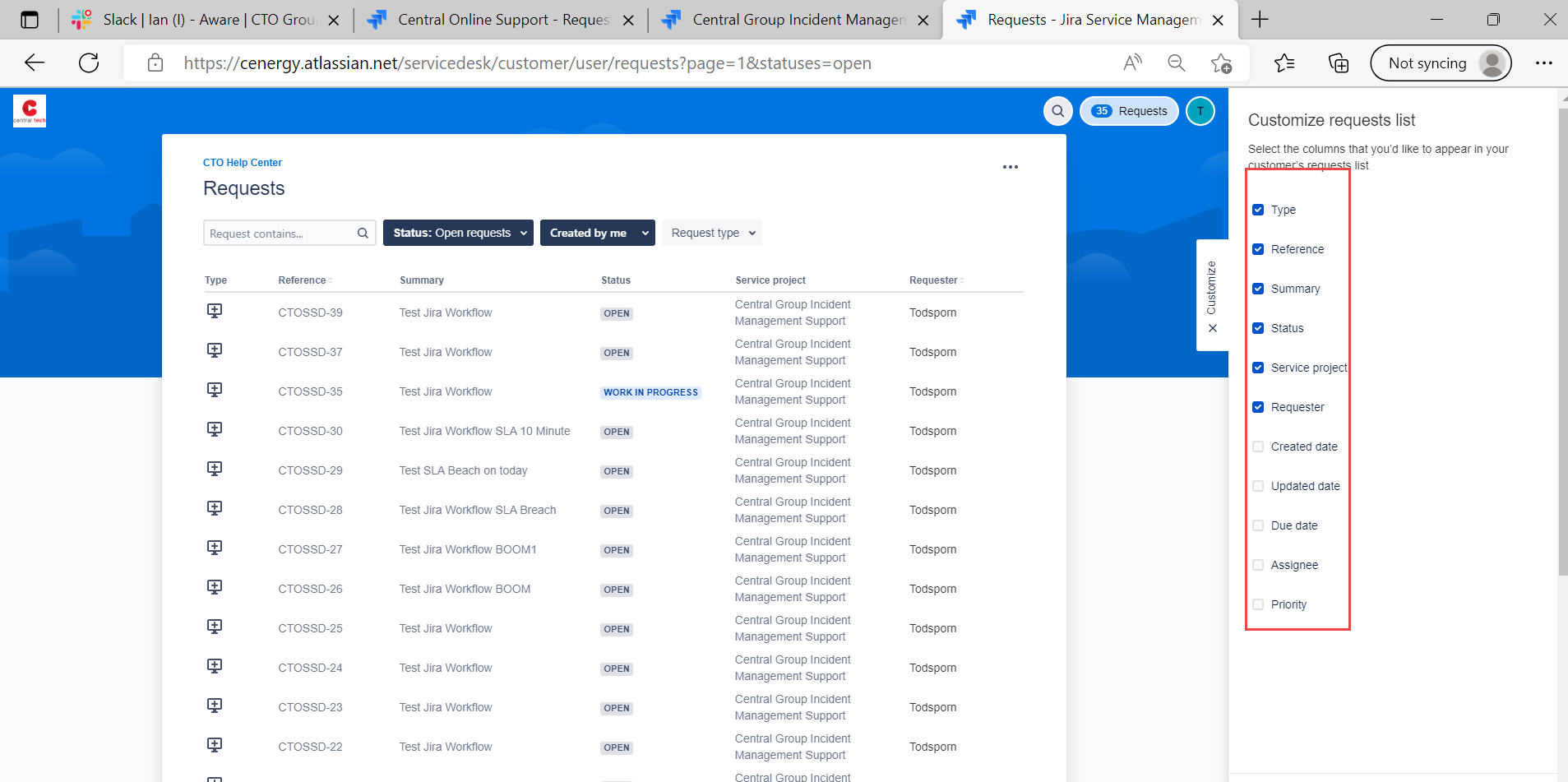Open your profile avatar menu
1568x782 pixels.
[1200, 110]
